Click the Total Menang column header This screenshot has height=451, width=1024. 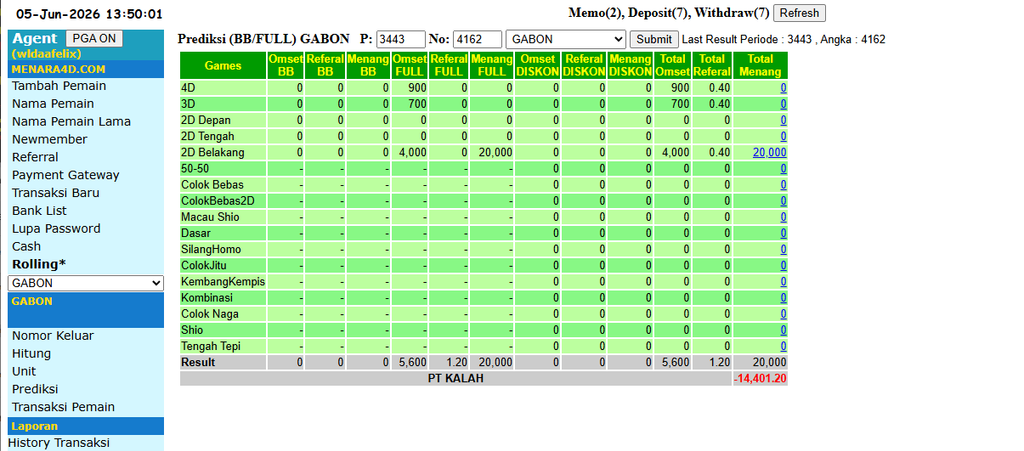(760, 65)
